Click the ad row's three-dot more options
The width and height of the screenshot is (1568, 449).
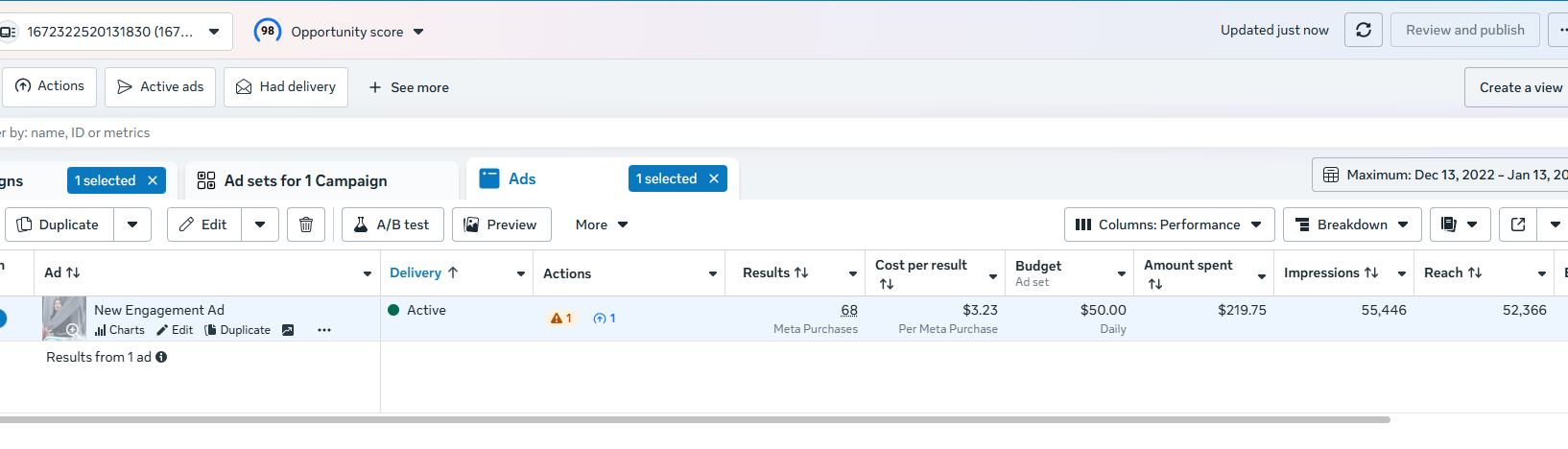click(324, 330)
